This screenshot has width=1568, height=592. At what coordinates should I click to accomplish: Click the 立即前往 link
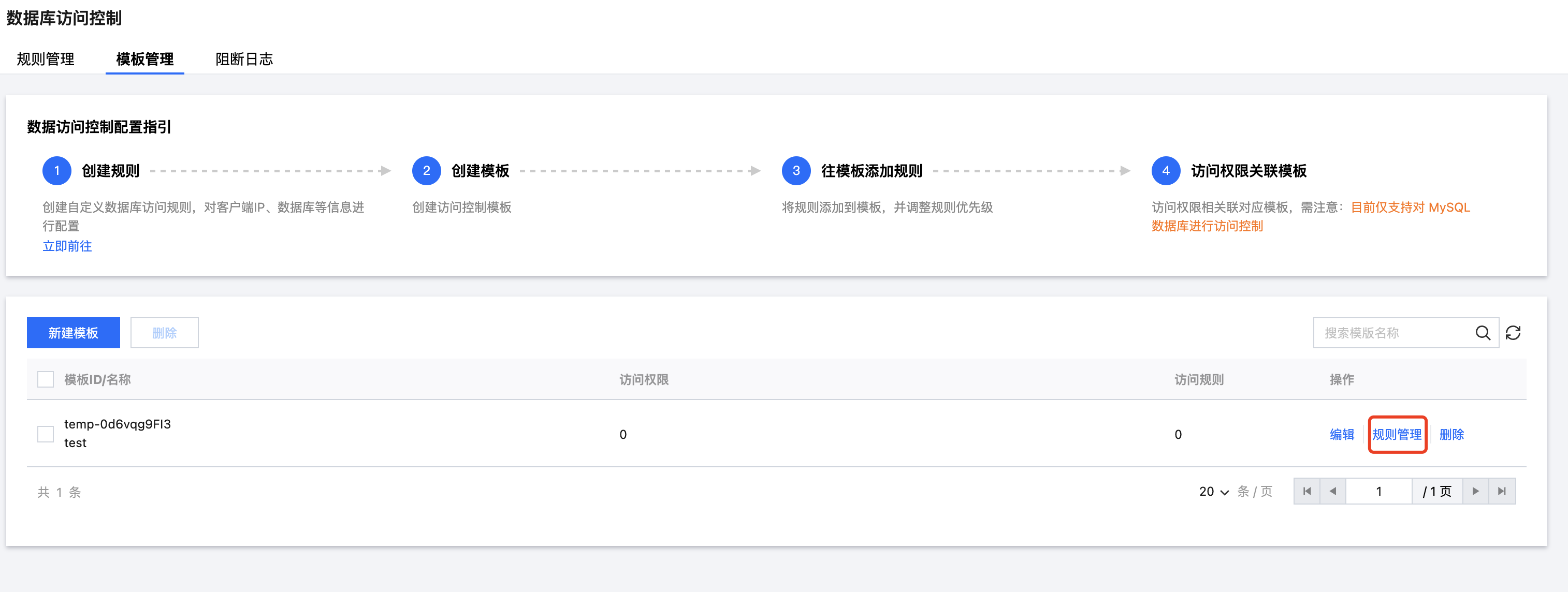tap(67, 246)
